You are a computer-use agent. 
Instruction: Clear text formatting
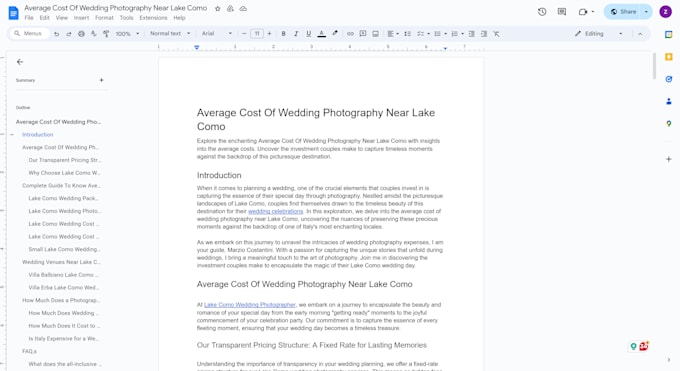coord(497,33)
